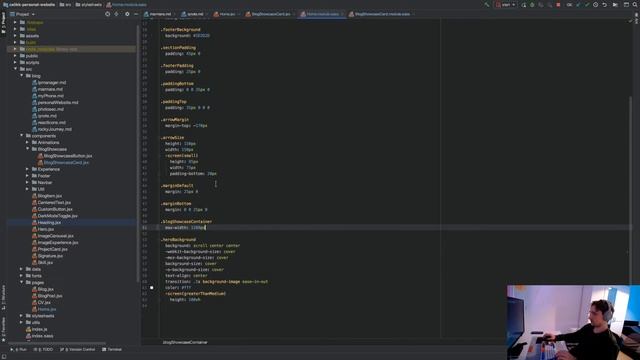Open the TODO tool window tab
640x360 pixels.
click(x=43, y=349)
